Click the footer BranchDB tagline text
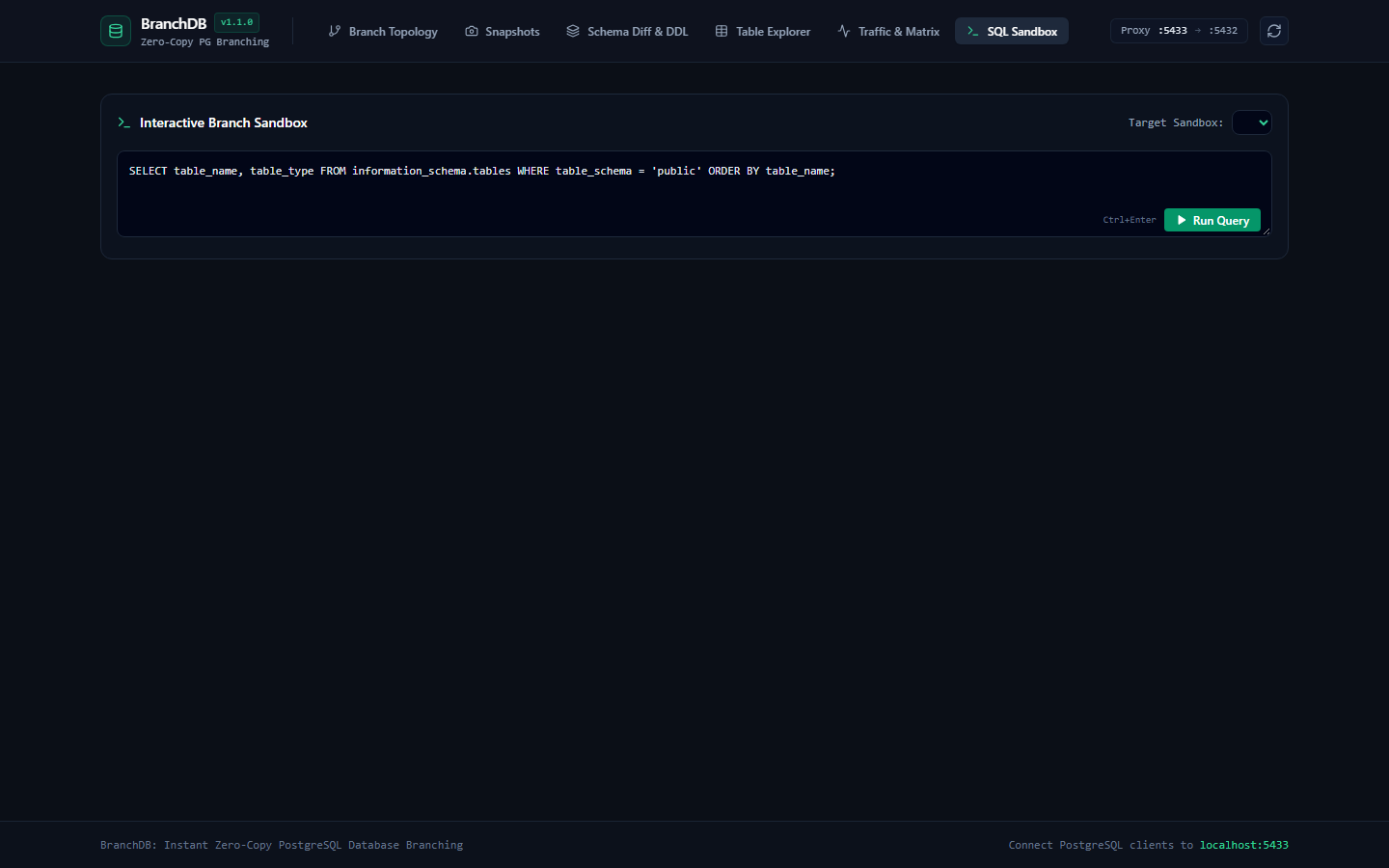1389x868 pixels. [x=282, y=845]
